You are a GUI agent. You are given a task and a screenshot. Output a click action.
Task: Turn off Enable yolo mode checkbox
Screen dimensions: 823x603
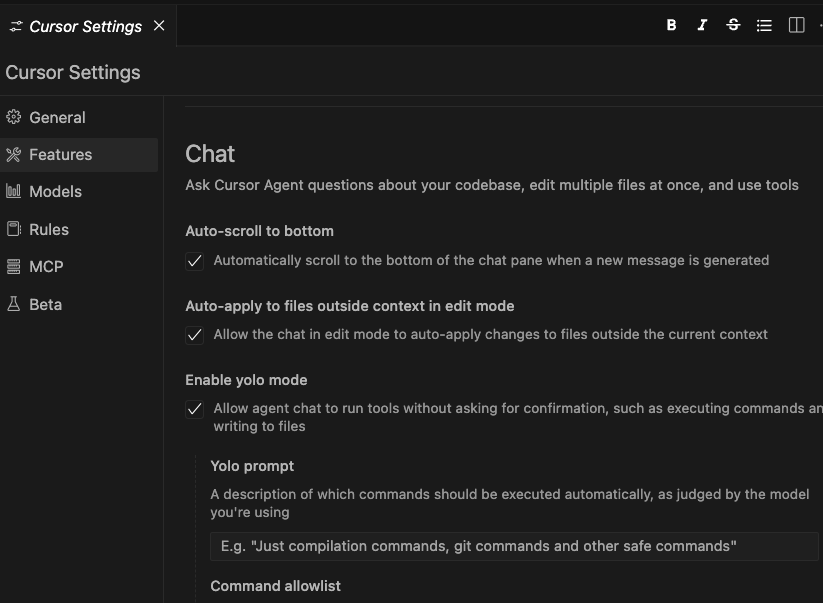[x=195, y=409]
